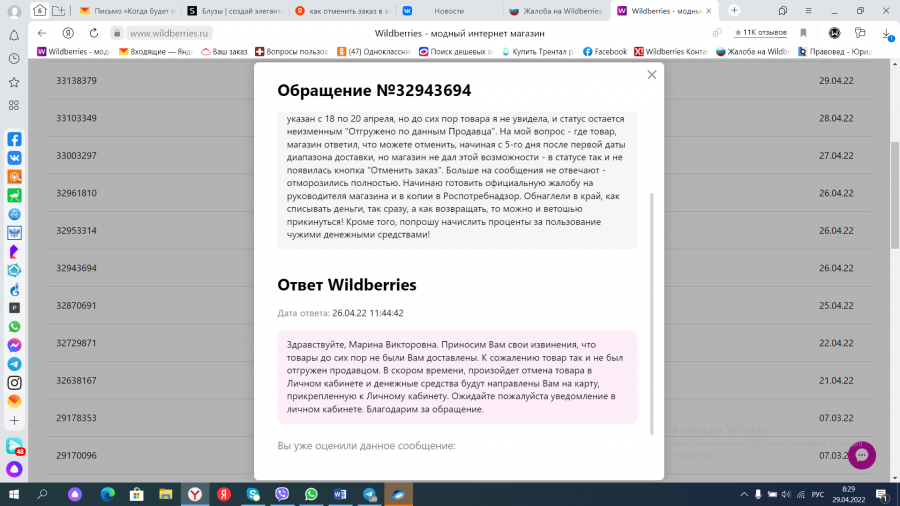Image resolution: width=900 pixels, height=506 pixels.
Task: Switch to the Письмо «Когда будет tab
Action: pyautogui.click(x=127, y=11)
